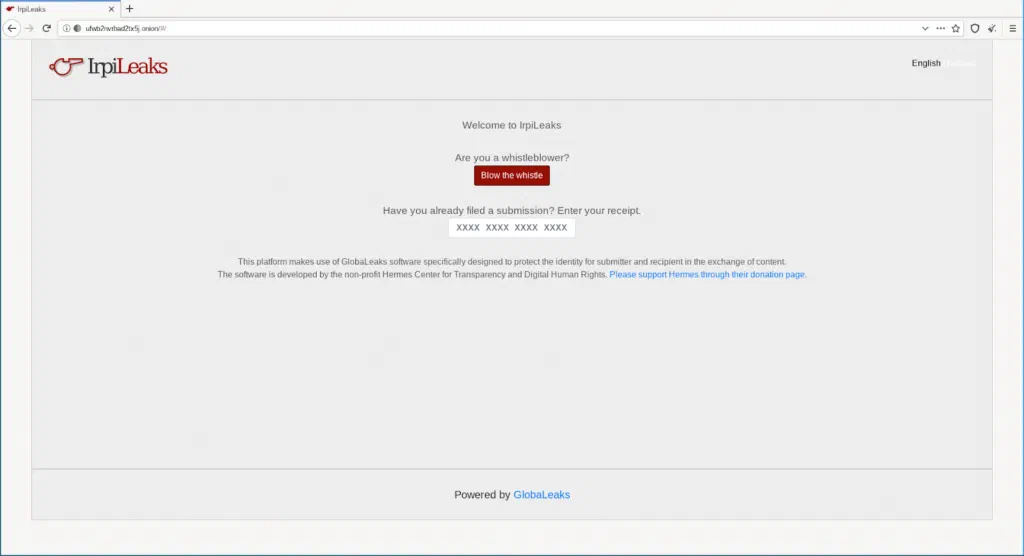Reload the IrpiLeaks page

[x=46, y=28]
